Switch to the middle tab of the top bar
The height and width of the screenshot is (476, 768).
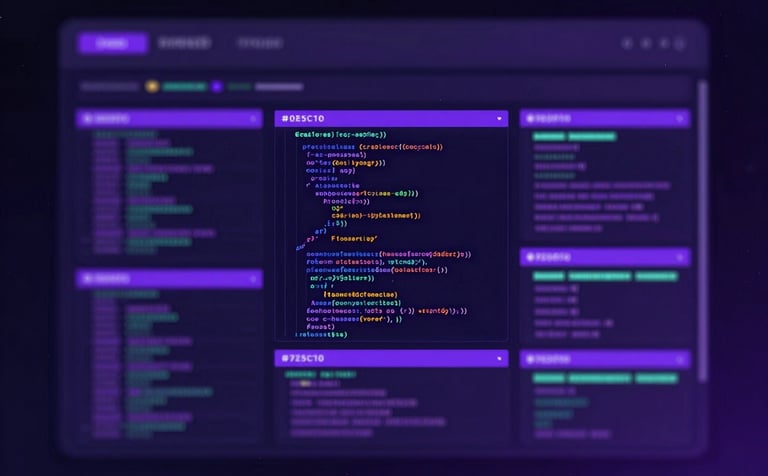pos(185,43)
